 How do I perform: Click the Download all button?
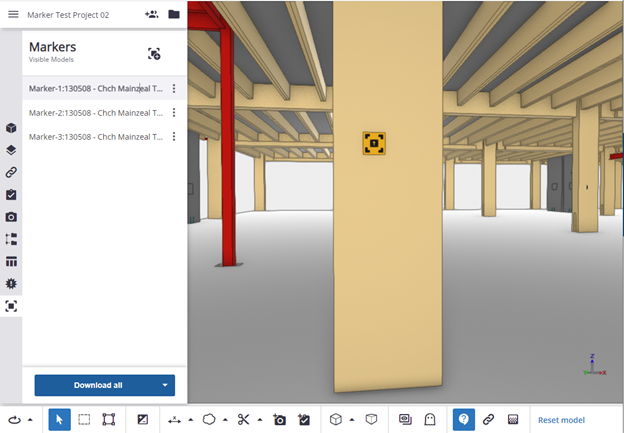[97, 385]
